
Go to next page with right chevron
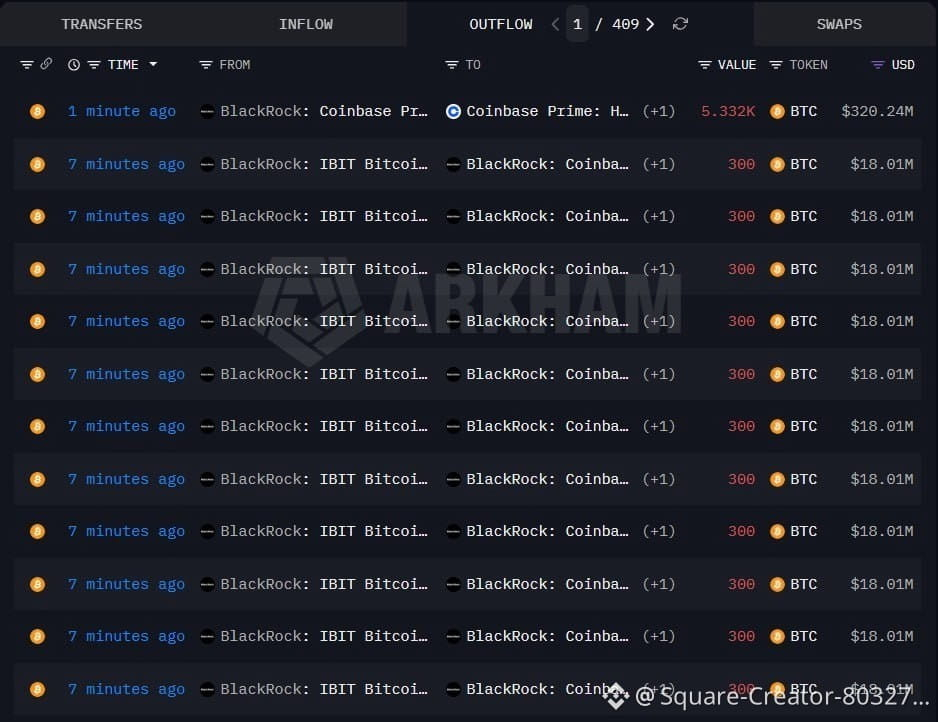pos(650,24)
